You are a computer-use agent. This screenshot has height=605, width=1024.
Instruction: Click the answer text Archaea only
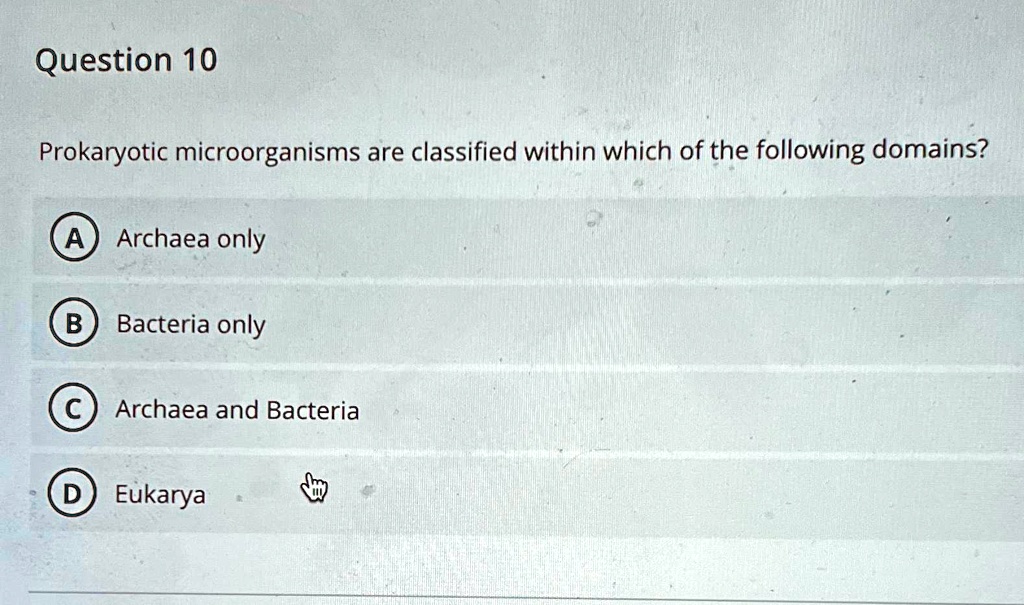(x=190, y=238)
